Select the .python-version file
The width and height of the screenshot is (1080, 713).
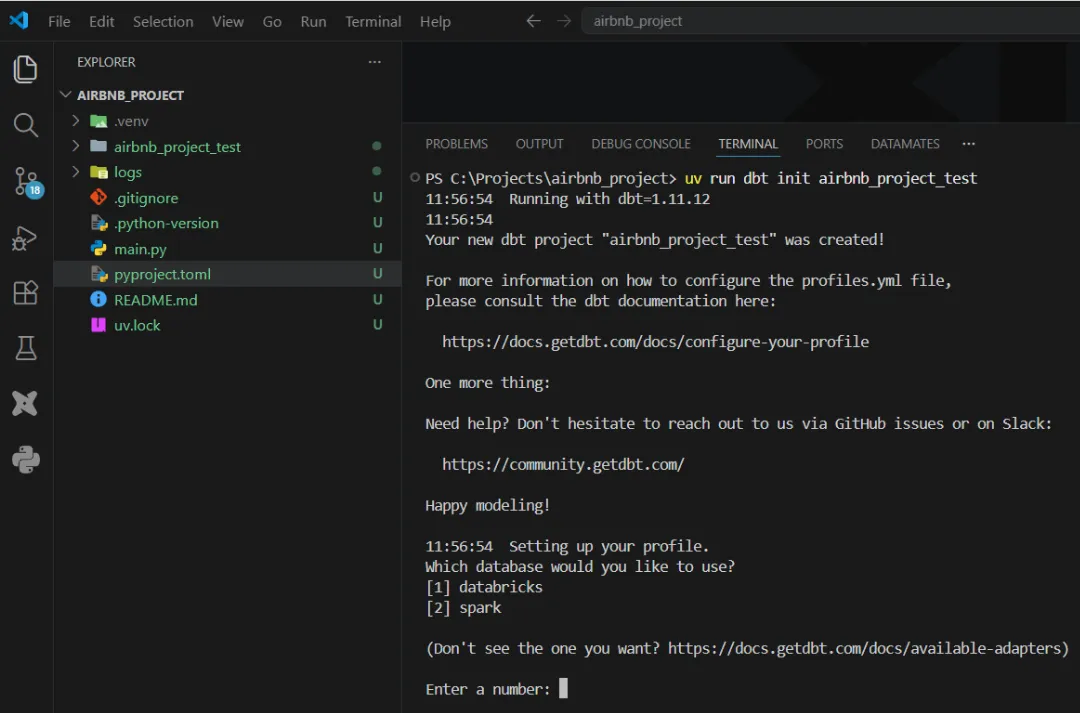click(x=227, y=223)
